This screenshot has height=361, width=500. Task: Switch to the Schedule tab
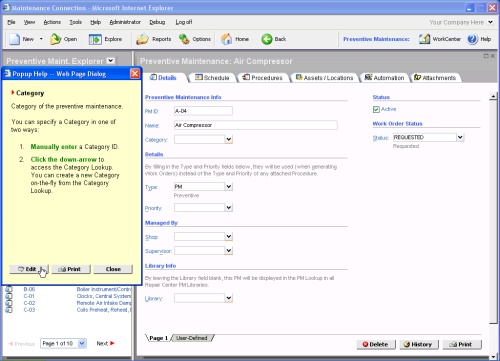(212, 78)
